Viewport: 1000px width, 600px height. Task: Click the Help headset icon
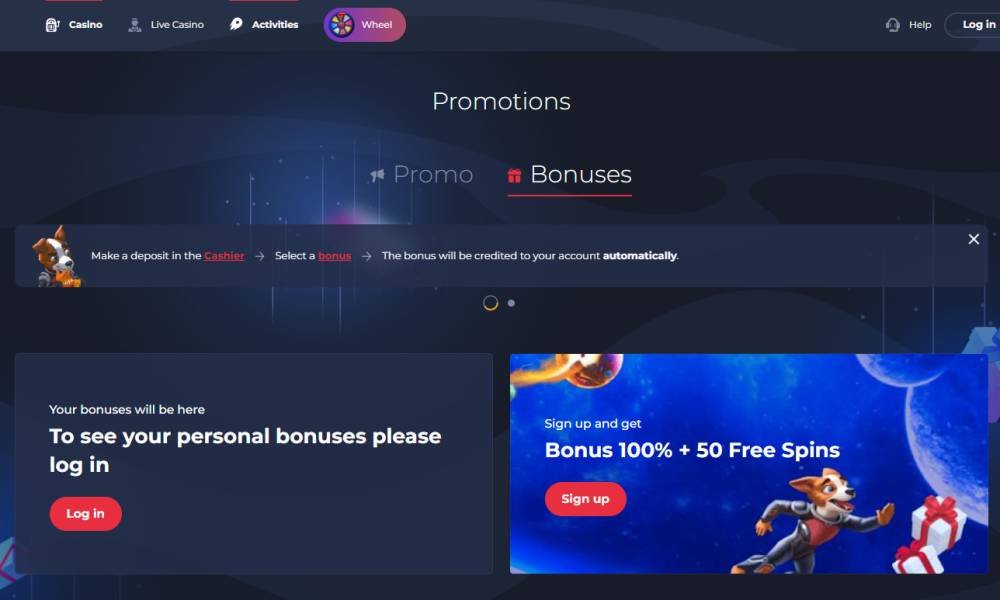pyautogui.click(x=892, y=25)
